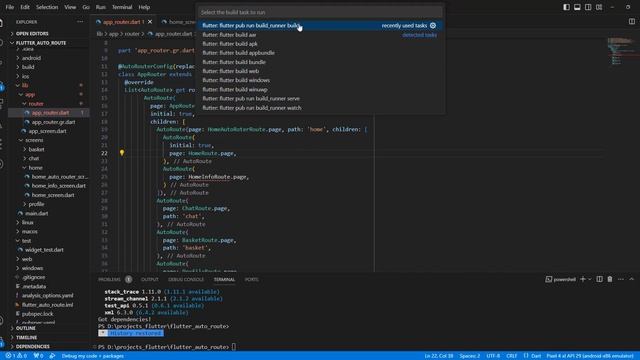Open the Terminal menu

pos(122,7)
